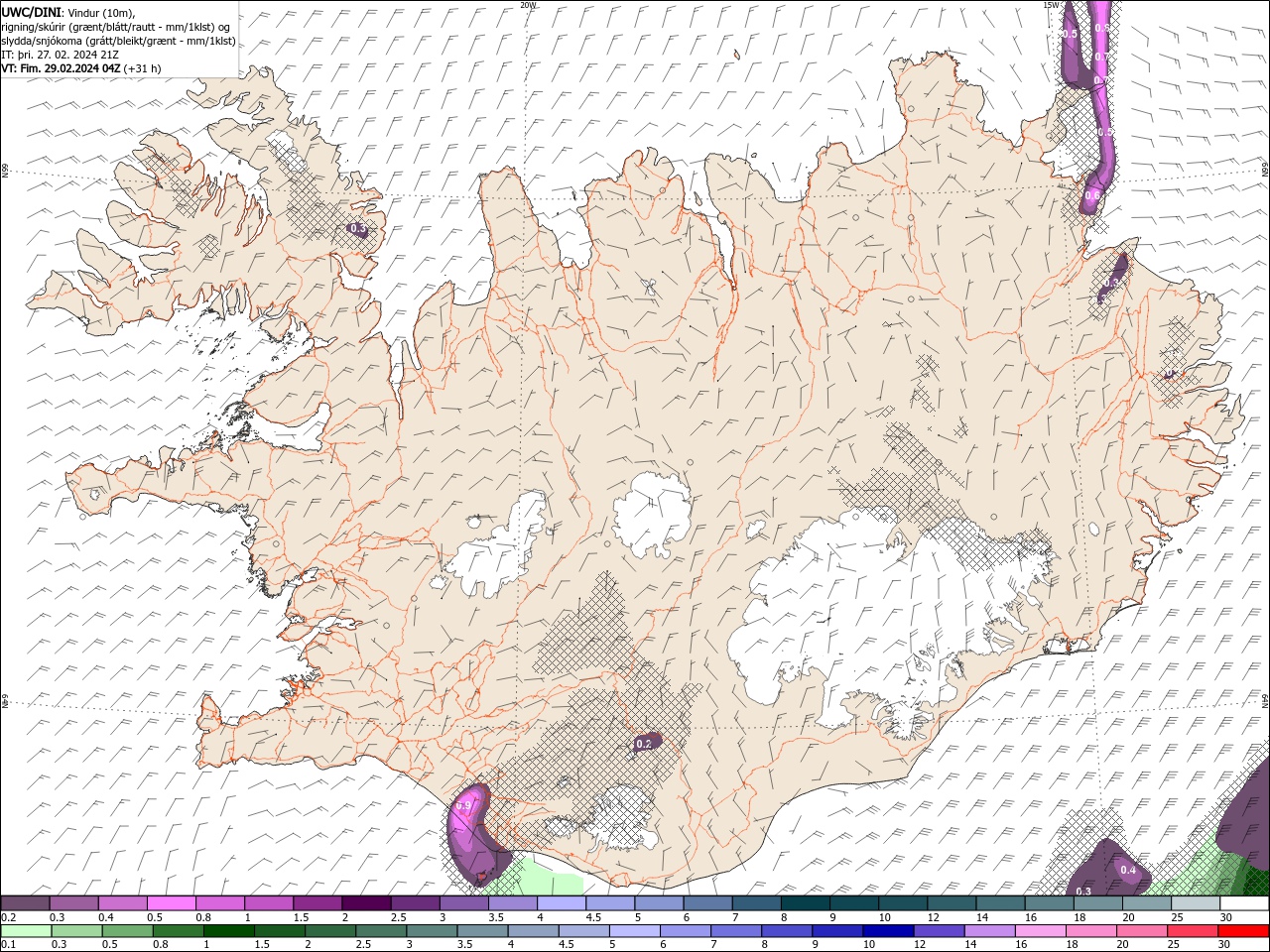
Task: Click the 'VT: Fim. 29.02.2024 04Z (+31 h)' line
Action: [80, 68]
